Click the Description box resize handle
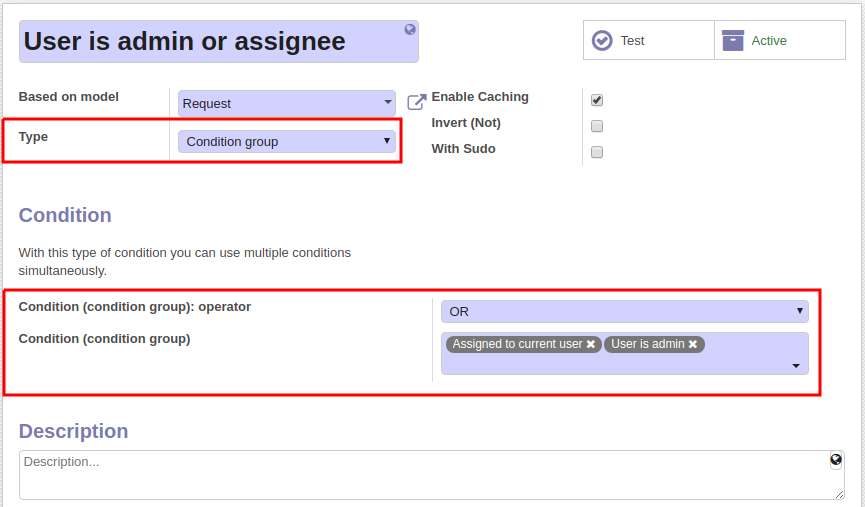 tap(839, 494)
